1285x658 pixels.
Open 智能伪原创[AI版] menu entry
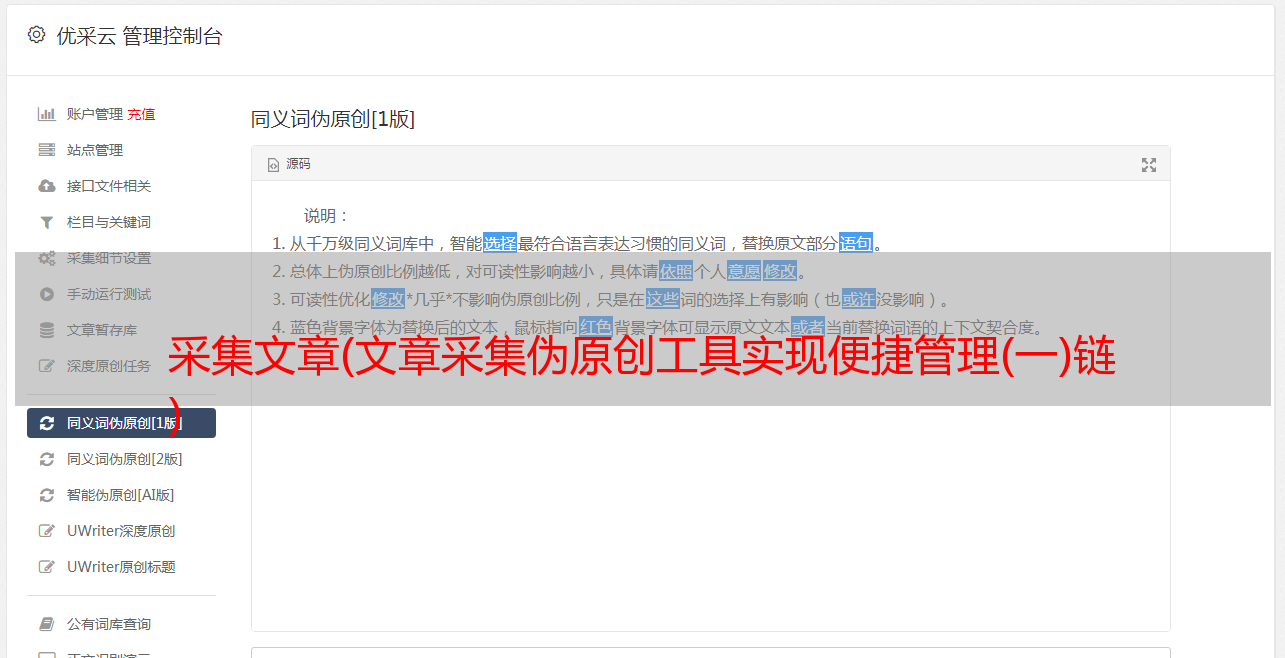[x=120, y=495]
